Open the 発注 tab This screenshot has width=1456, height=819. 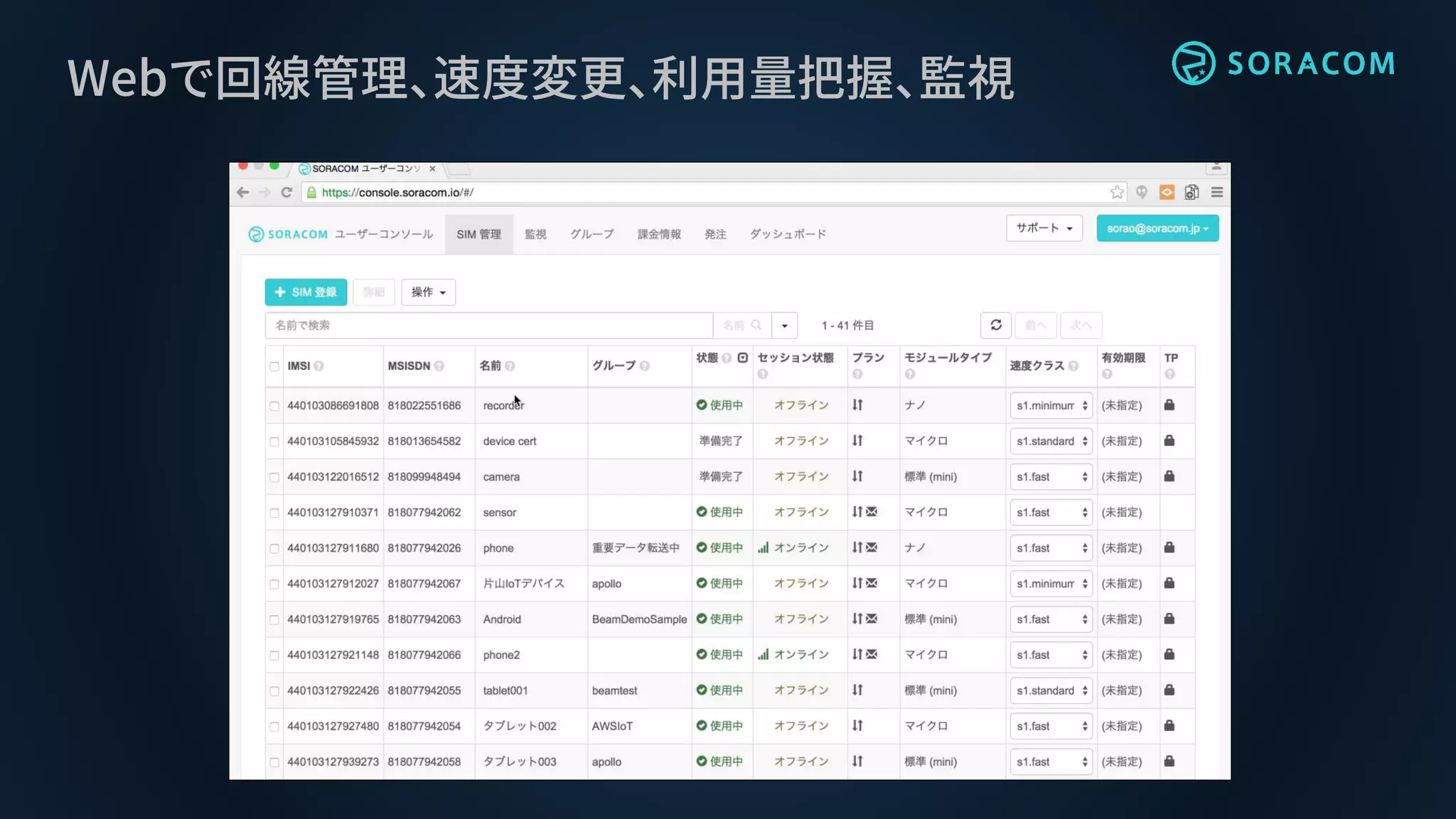coord(715,234)
